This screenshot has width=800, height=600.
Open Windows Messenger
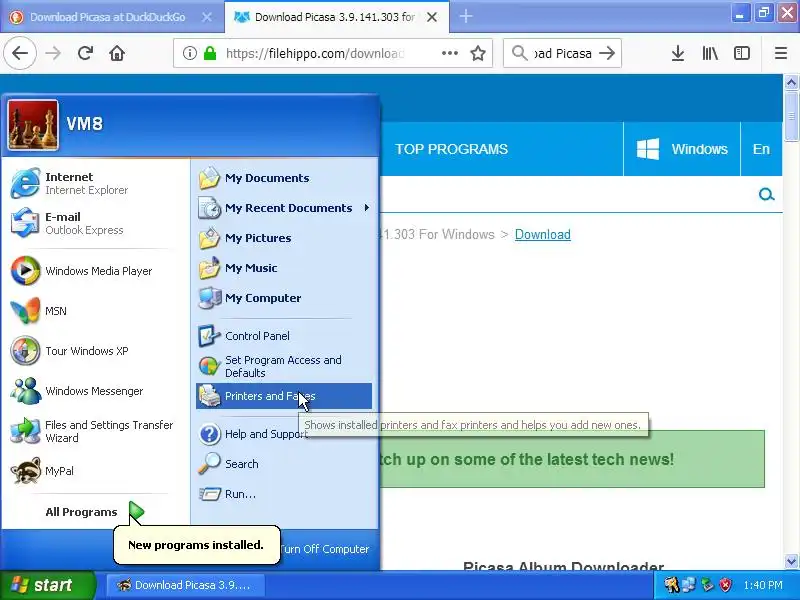tap(95, 391)
